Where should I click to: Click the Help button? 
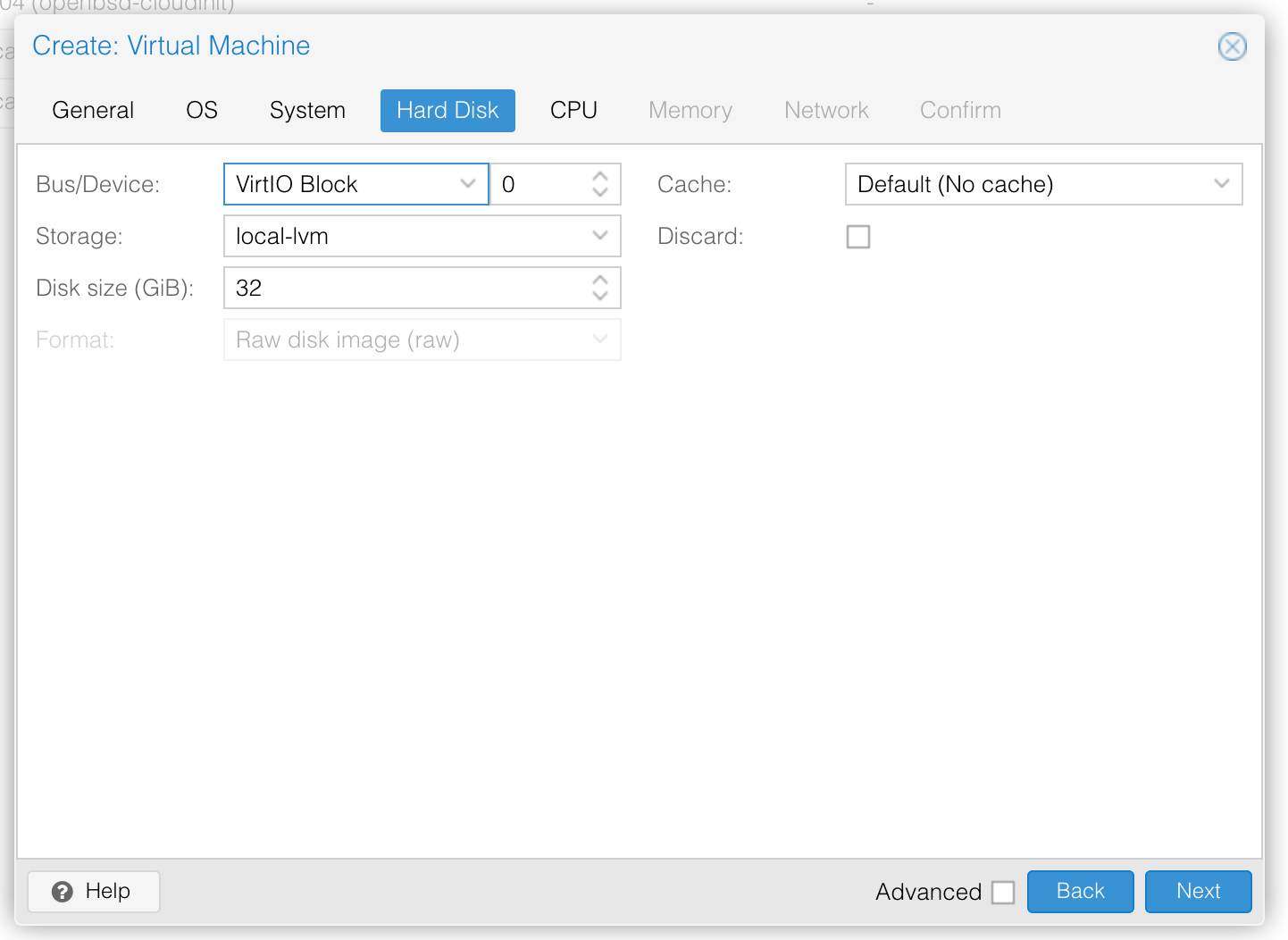[93, 891]
